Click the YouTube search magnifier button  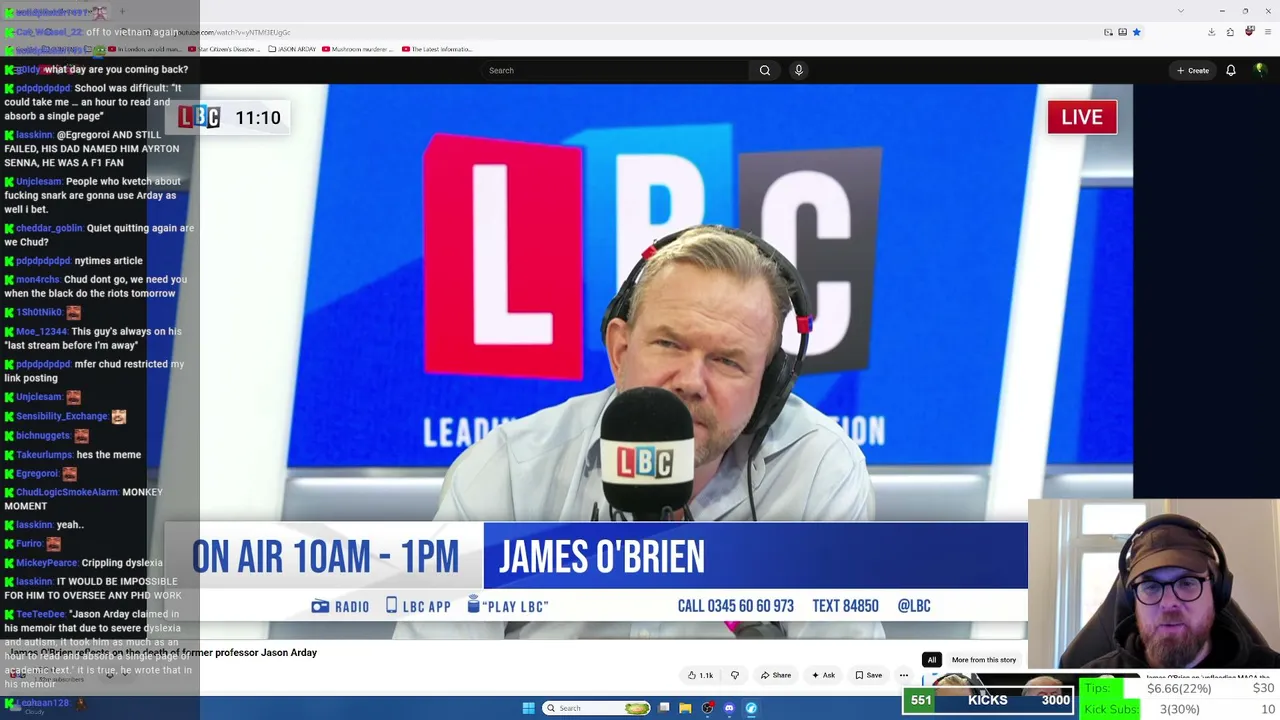pos(765,70)
